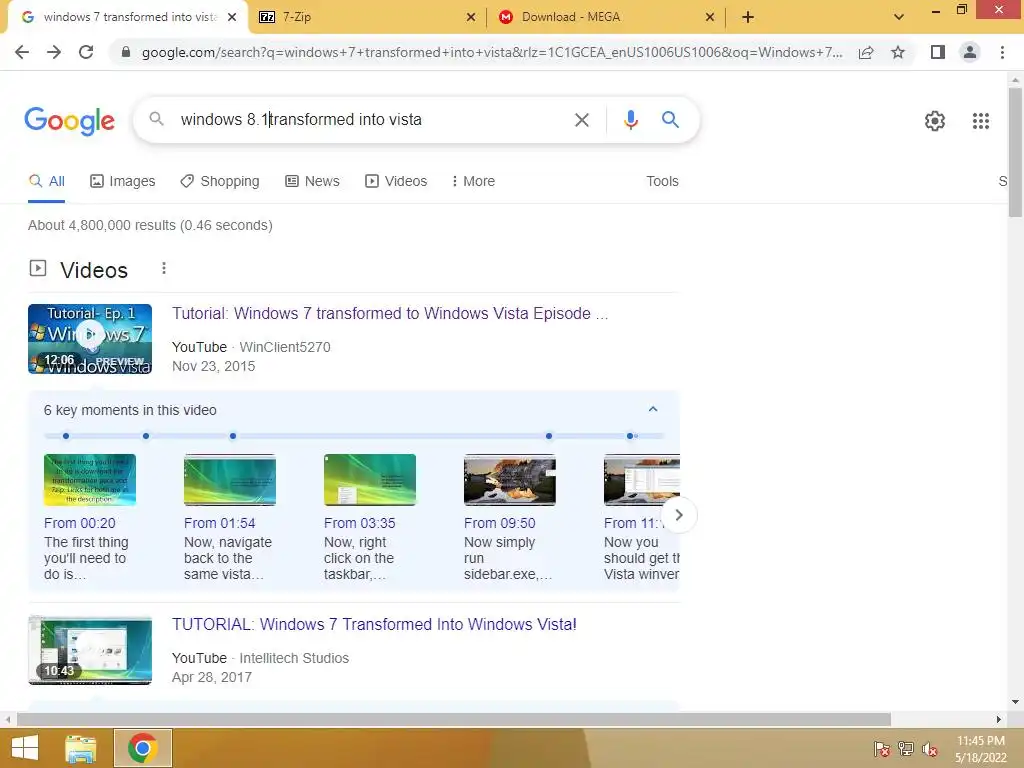This screenshot has width=1024, height=768.
Task: Open the Windows Start button
Action: click(25, 748)
